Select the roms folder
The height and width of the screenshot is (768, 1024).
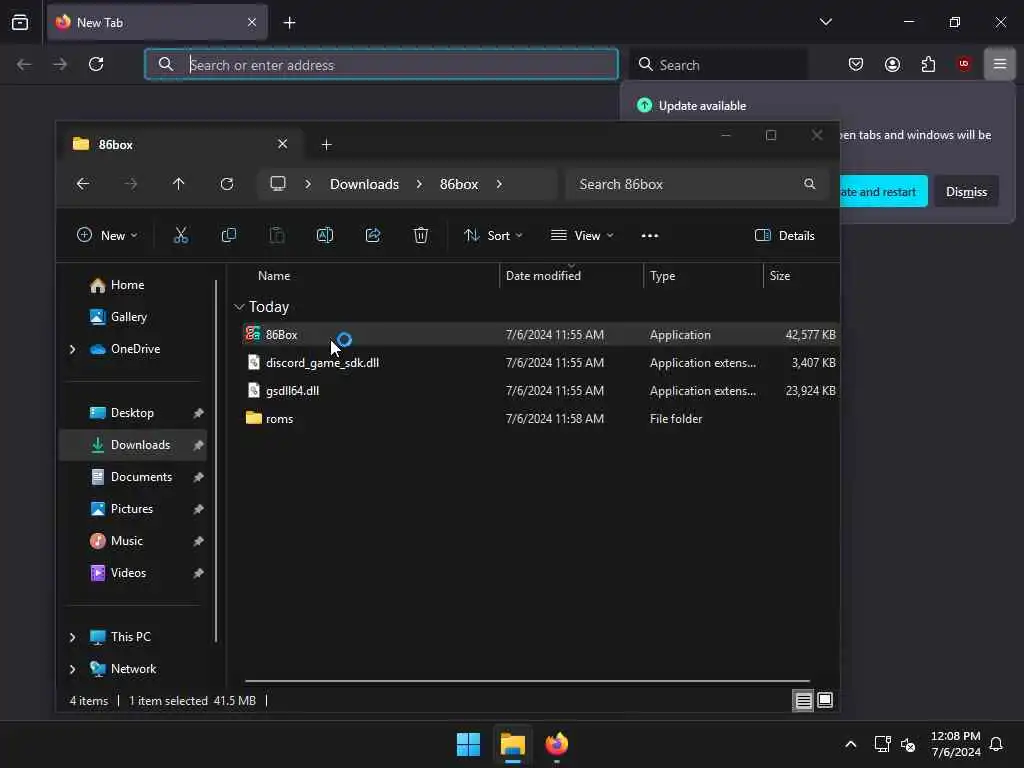click(x=280, y=419)
